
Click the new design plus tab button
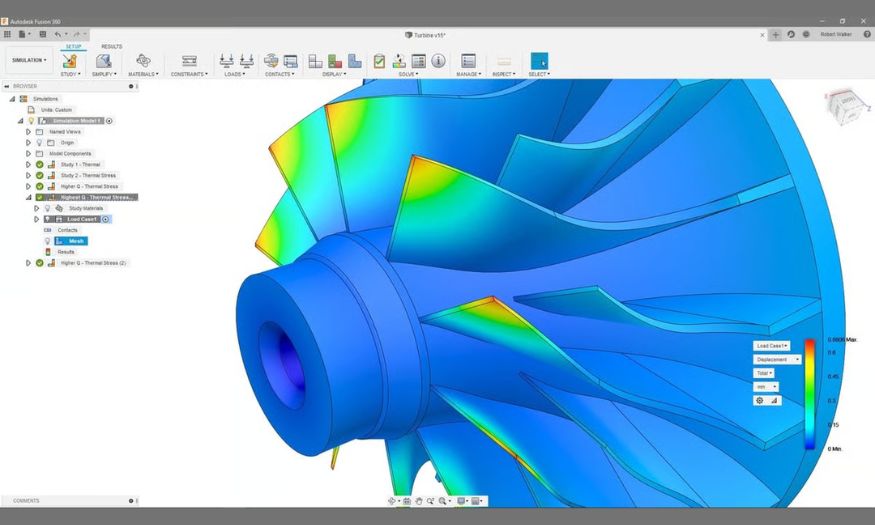[x=776, y=35]
